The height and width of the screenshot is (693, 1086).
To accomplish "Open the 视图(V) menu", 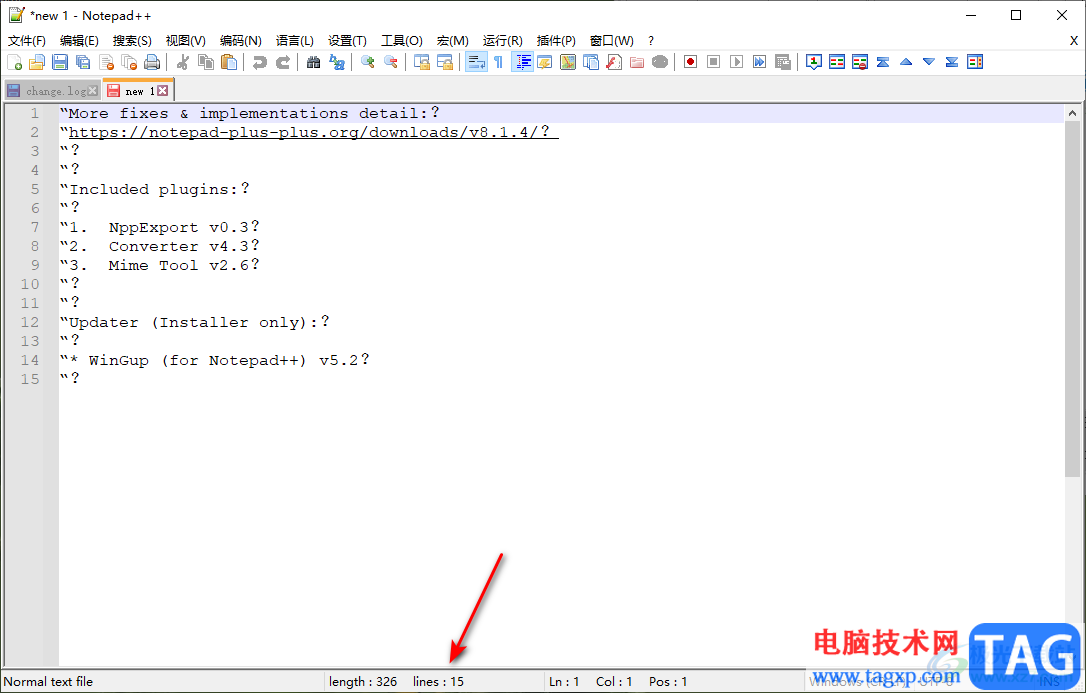I will coord(186,41).
